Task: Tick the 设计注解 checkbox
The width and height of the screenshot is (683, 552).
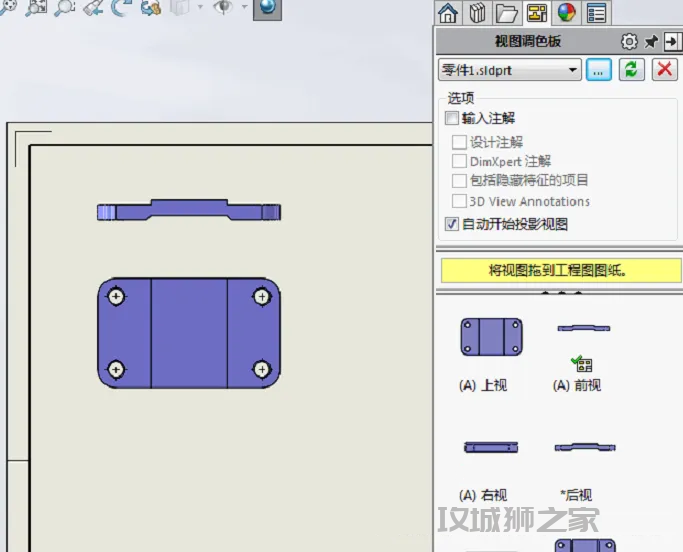Action: tap(460, 142)
